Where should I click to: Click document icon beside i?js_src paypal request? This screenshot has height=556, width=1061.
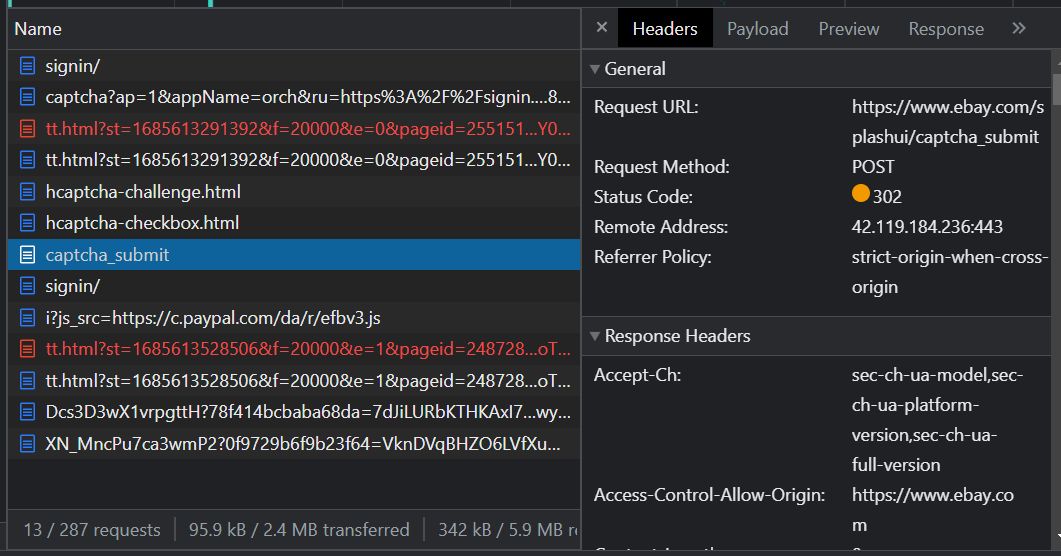(27, 317)
